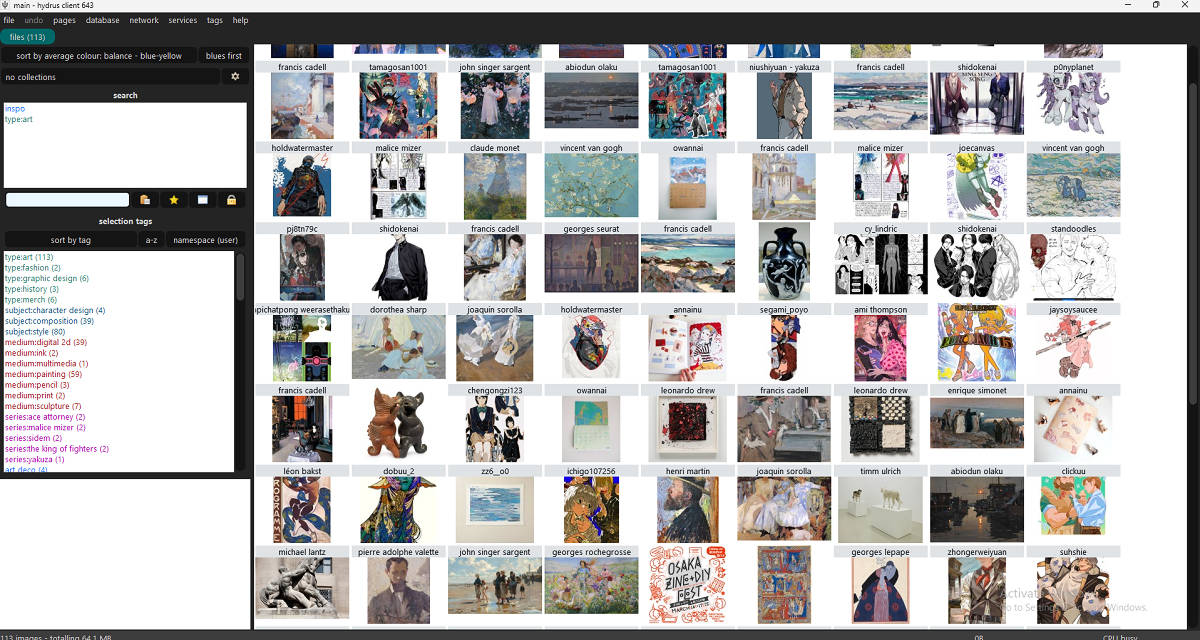Click the window icon beside the star

point(203,200)
